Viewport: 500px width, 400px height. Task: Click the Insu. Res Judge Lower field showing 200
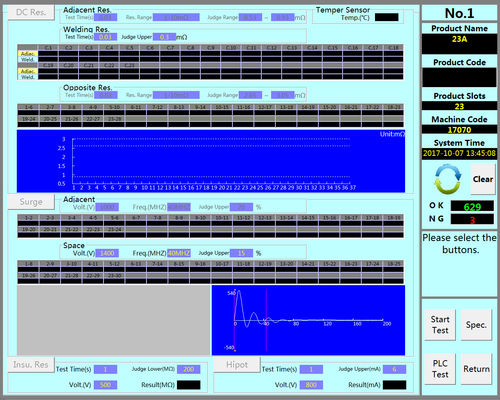coord(189,369)
